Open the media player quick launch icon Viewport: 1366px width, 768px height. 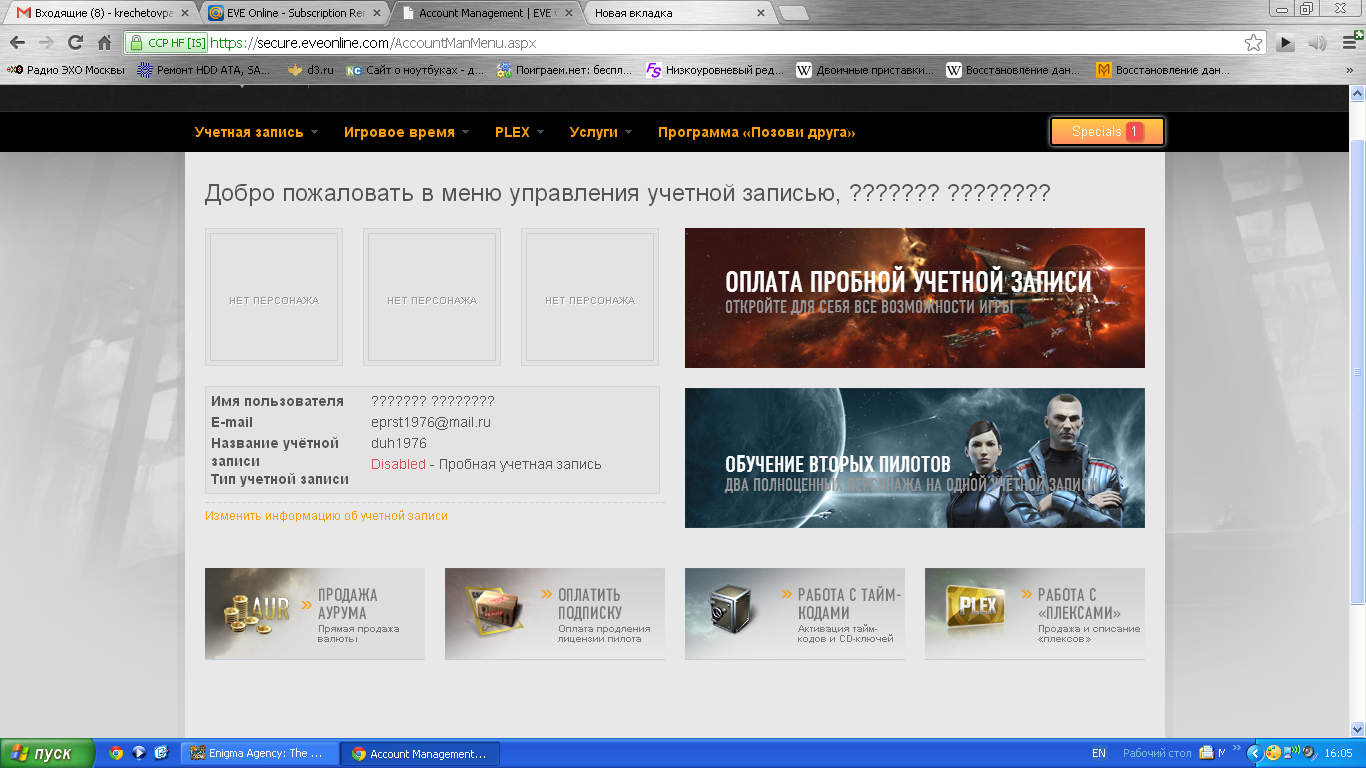(x=139, y=753)
